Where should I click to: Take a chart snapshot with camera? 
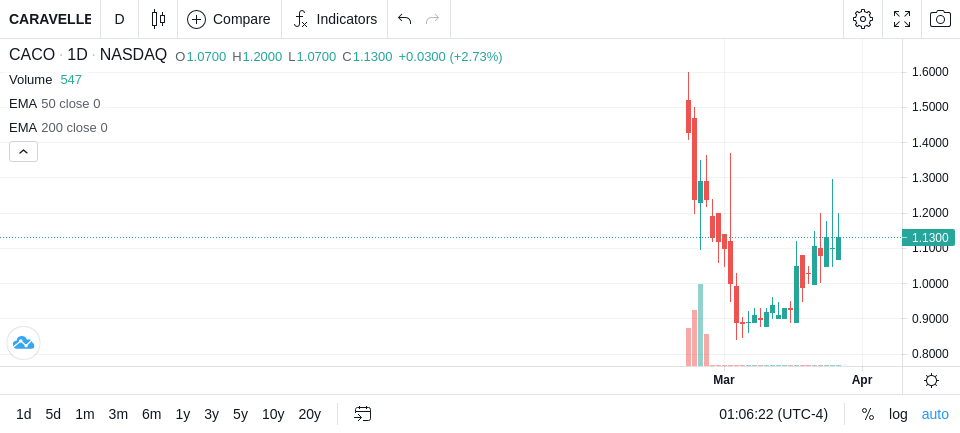(x=940, y=19)
